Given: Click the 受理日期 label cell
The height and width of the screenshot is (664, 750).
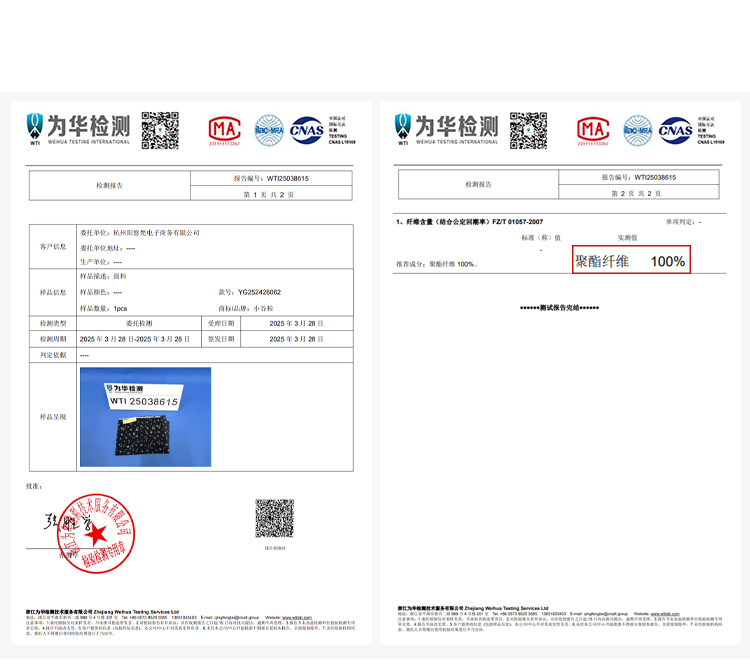Looking at the screenshot, I should [x=221, y=323].
